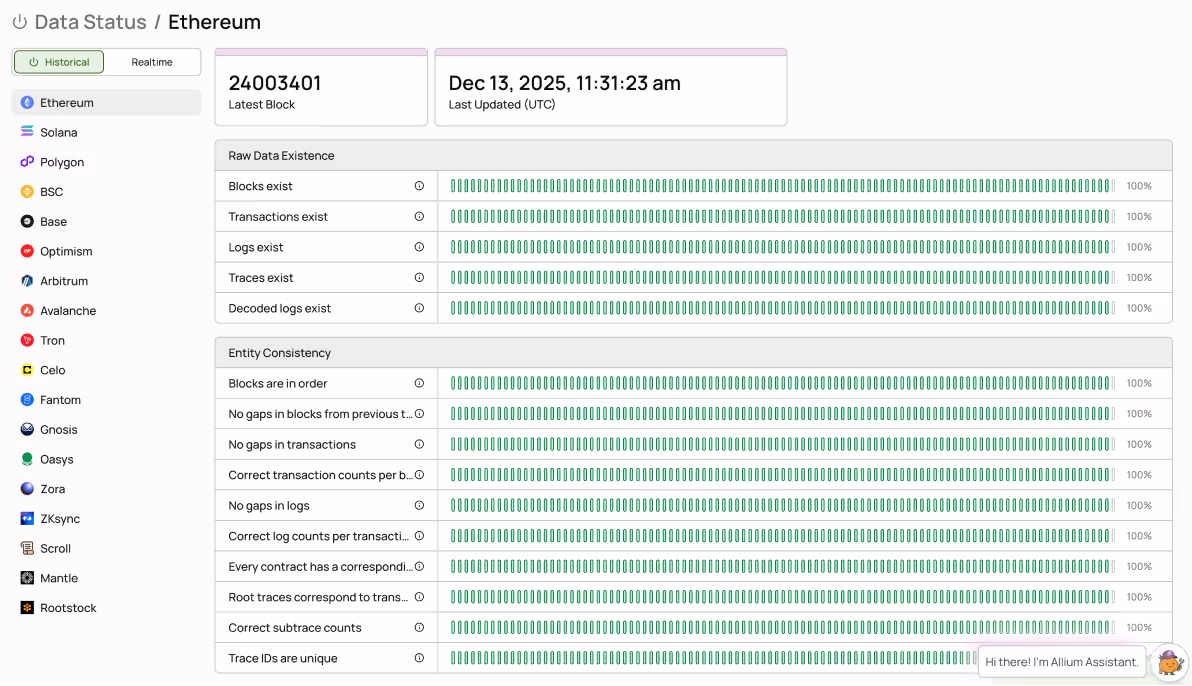
Task: Click the BSC chain icon
Action: click(27, 192)
